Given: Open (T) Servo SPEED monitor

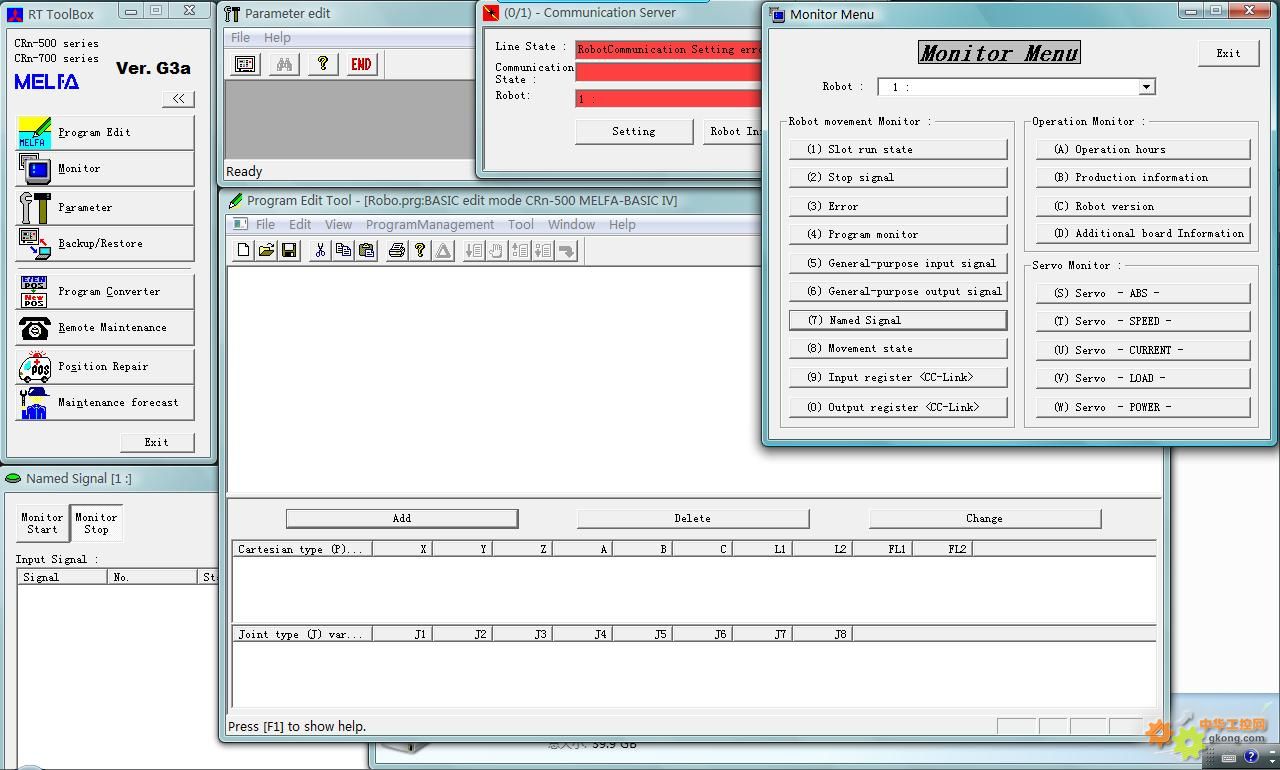Looking at the screenshot, I should coord(1143,321).
